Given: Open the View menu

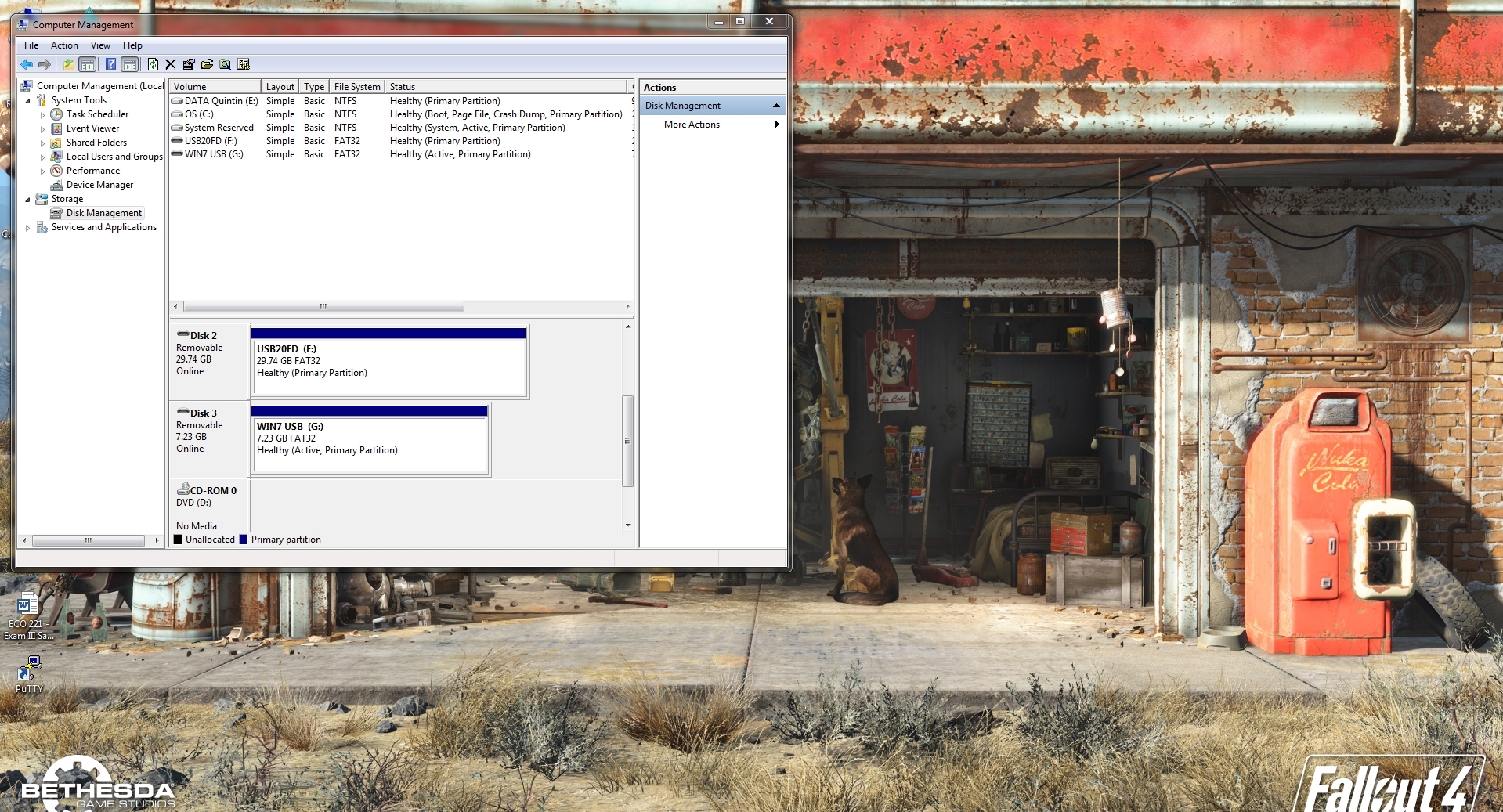Looking at the screenshot, I should point(100,45).
